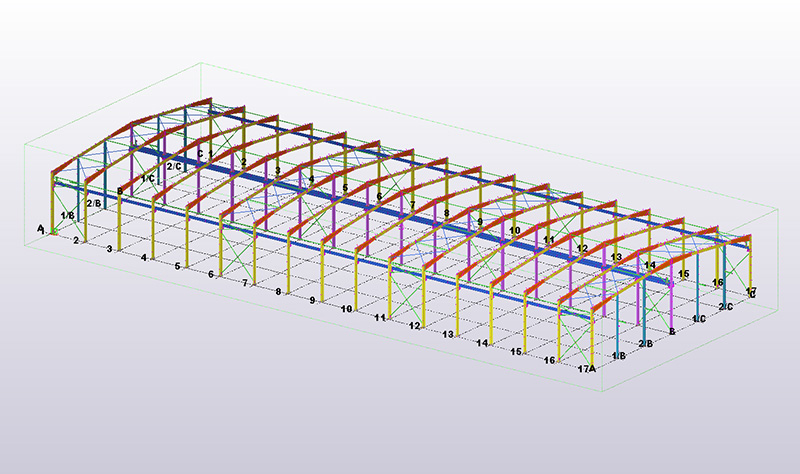Click the 1/B grid label at frame 1 gable
Image resolution: width=800 pixels, height=474 pixels.
point(68,215)
